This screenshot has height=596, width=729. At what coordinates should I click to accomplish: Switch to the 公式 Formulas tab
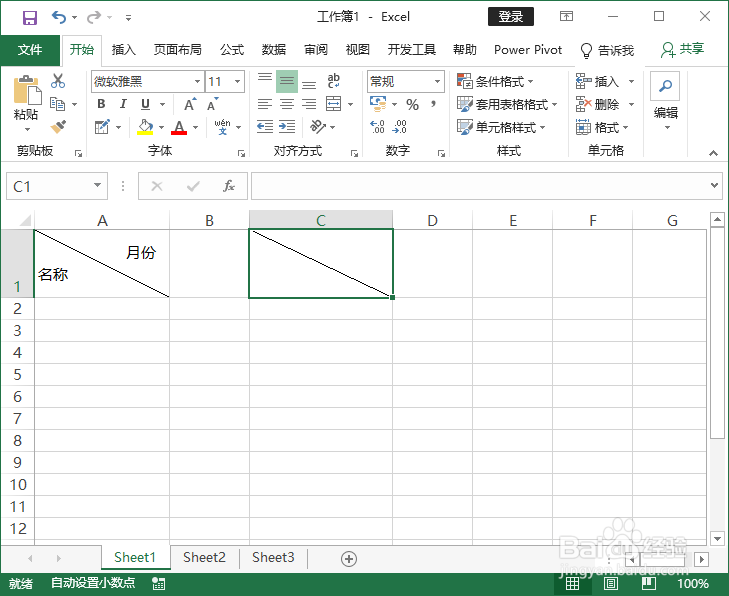[232, 50]
